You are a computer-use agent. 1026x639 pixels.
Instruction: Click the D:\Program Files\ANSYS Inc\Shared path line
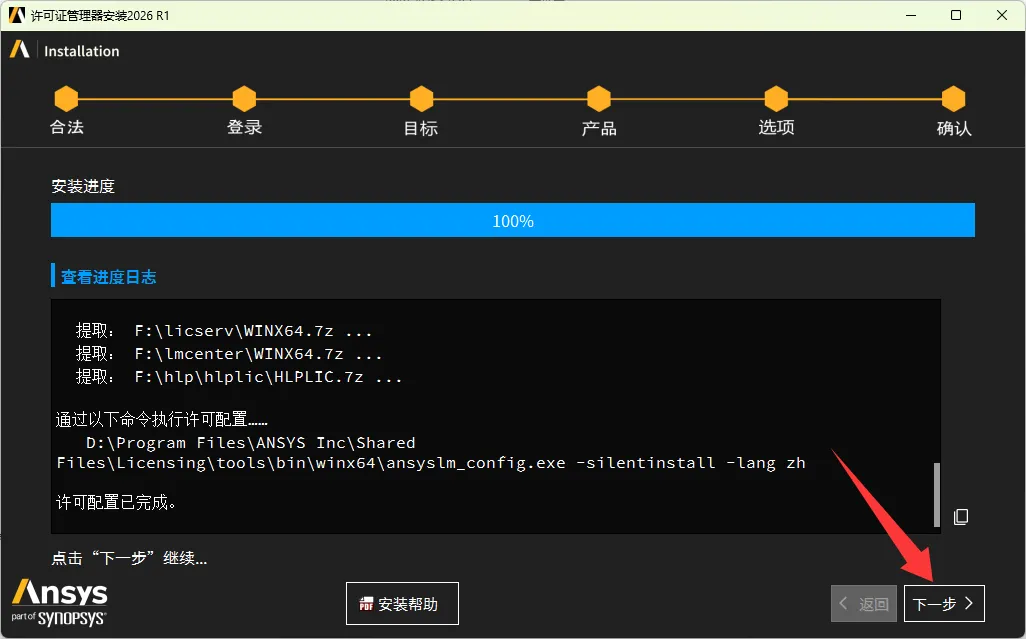point(251,443)
